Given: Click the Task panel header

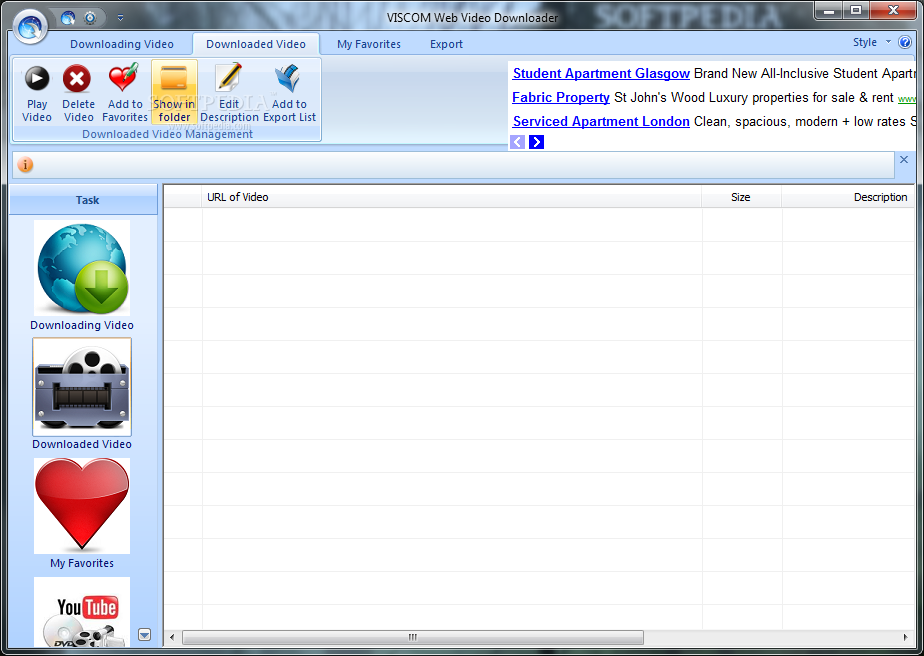Looking at the screenshot, I should (84, 200).
